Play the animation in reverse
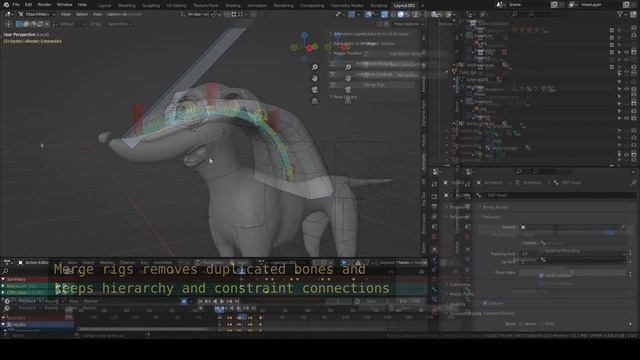 [215, 301]
